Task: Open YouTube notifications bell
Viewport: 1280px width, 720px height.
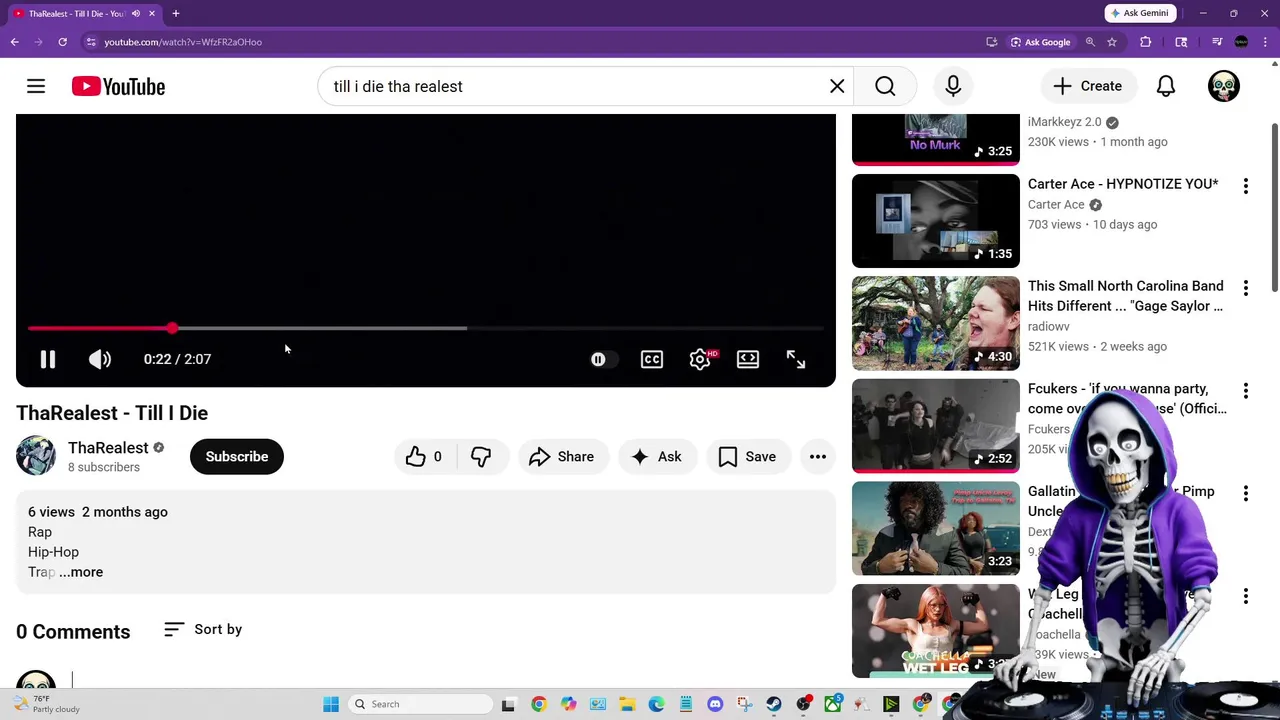Action: 1166,86
